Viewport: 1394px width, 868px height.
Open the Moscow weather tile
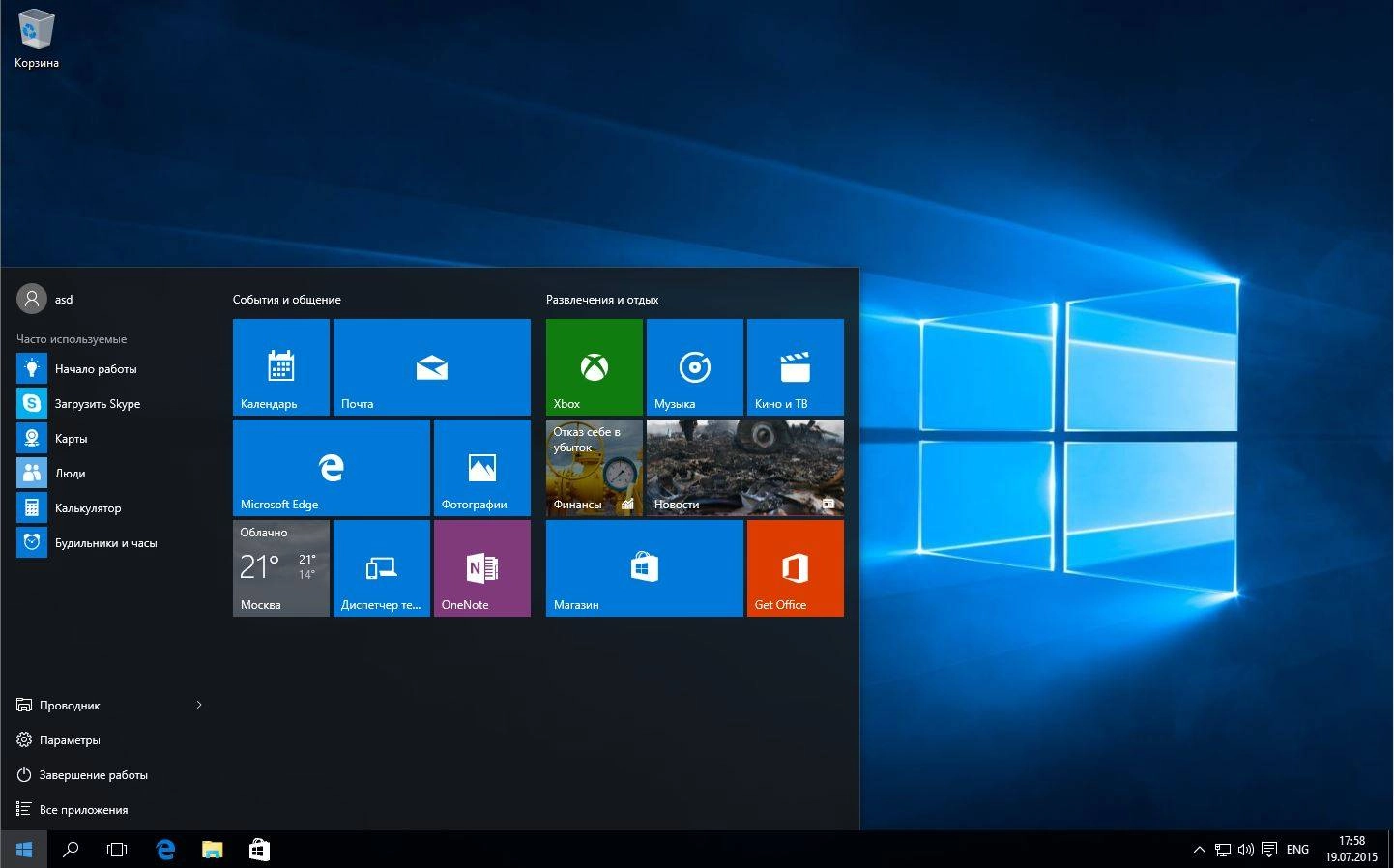tap(281, 568)
